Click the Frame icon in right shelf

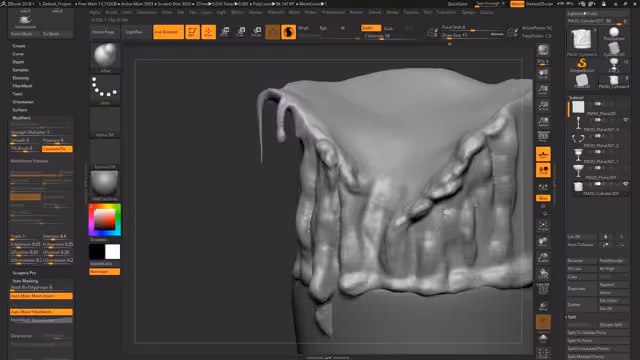click(543, 226)
